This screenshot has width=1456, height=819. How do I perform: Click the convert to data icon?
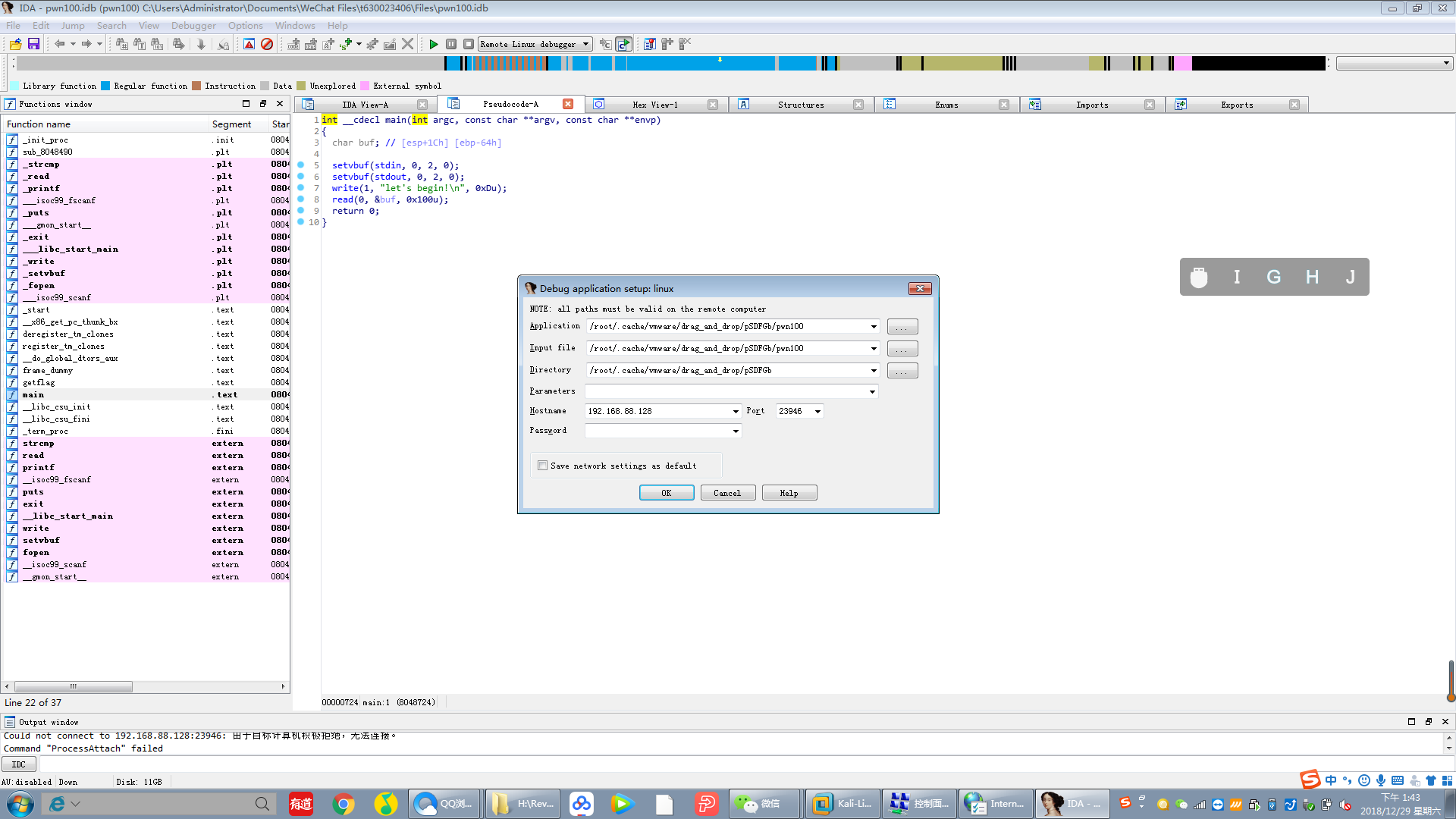311,44
